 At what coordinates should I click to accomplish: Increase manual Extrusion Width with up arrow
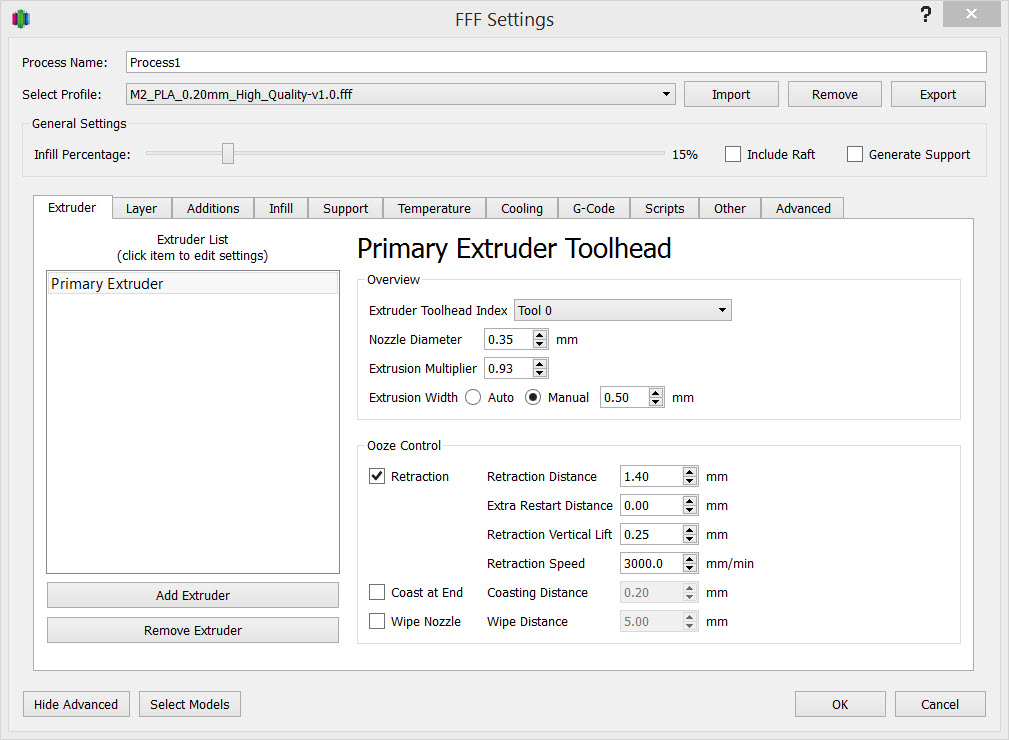(656, 393)
